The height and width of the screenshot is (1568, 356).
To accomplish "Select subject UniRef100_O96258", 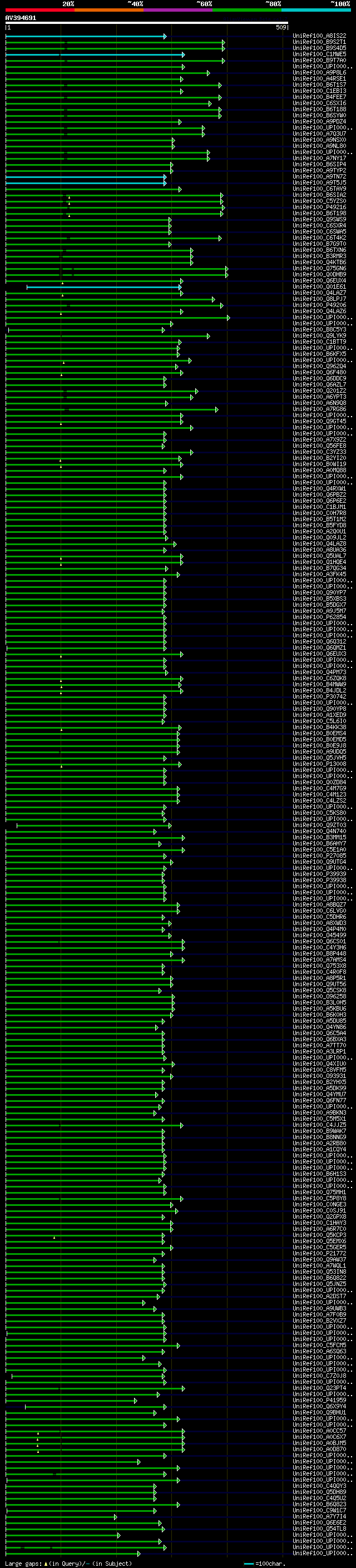I will coord(319,996).
